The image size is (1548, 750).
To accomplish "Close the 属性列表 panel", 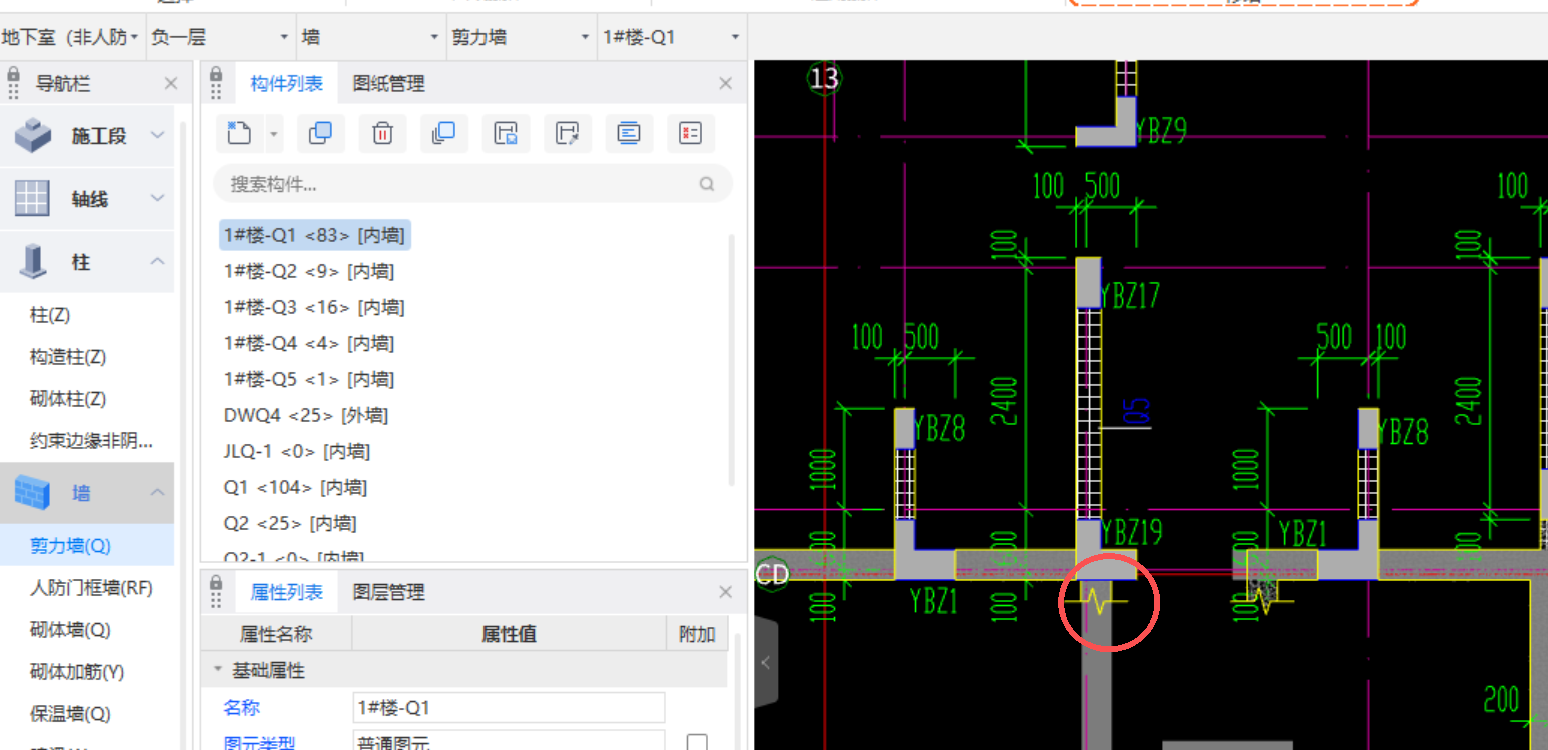I will coord(726,592).
